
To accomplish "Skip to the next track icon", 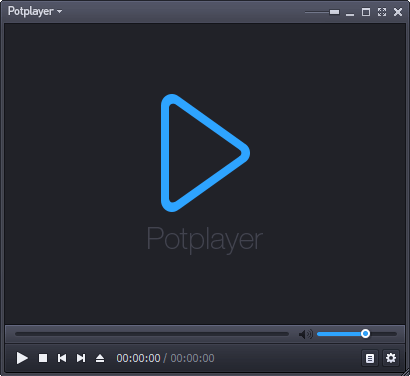I will coord(81,358).
